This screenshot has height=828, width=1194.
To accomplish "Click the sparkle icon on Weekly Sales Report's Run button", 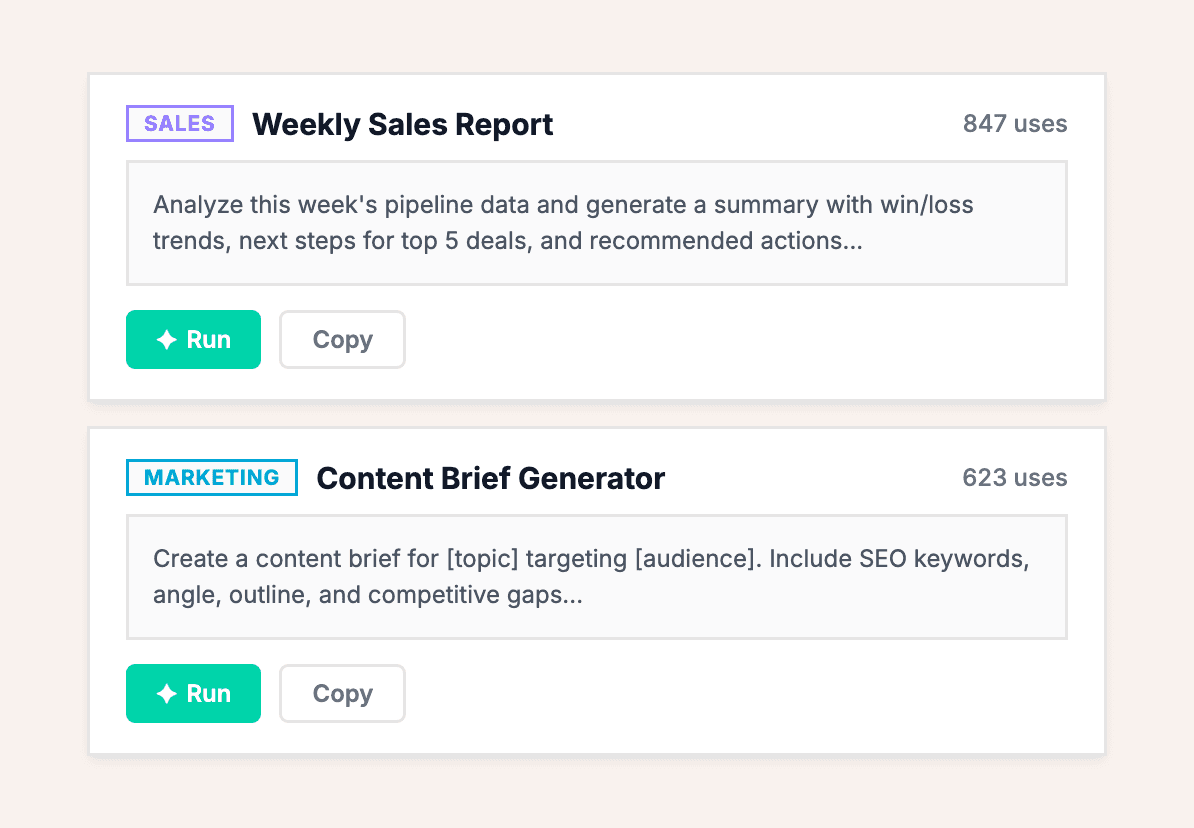I will click(167, 340).
